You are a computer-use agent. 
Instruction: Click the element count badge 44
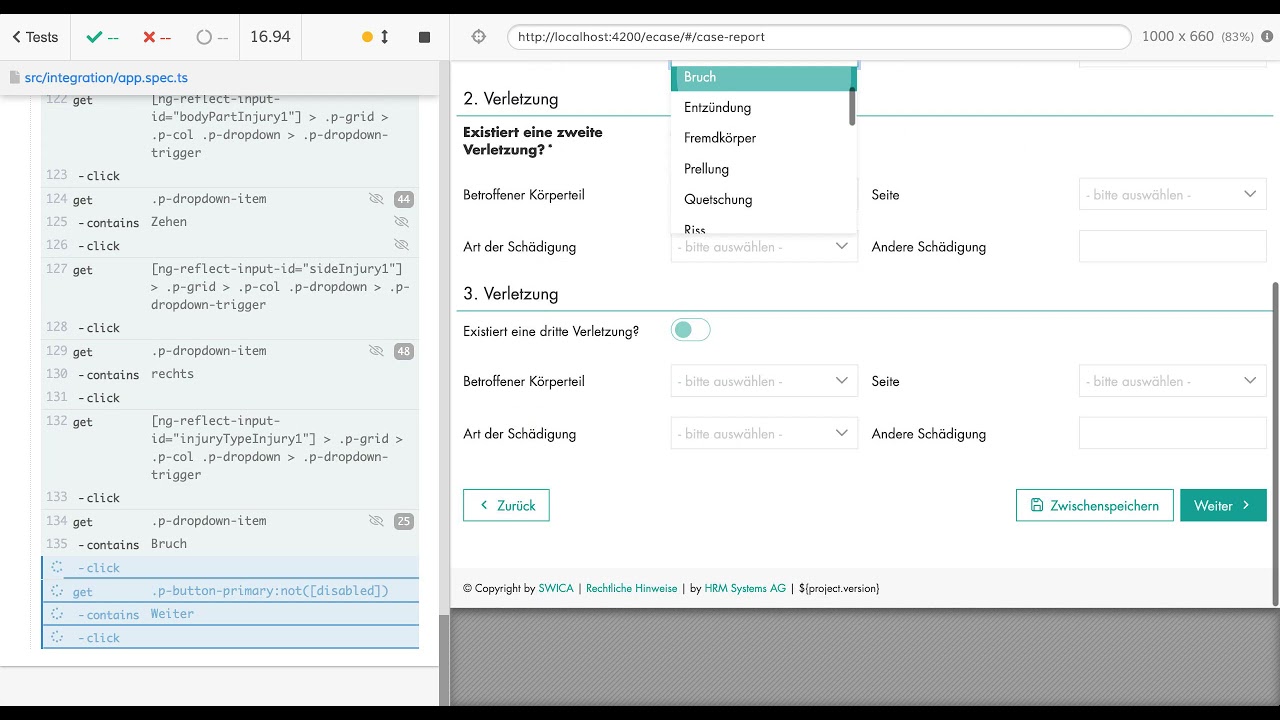coord(404,199)
